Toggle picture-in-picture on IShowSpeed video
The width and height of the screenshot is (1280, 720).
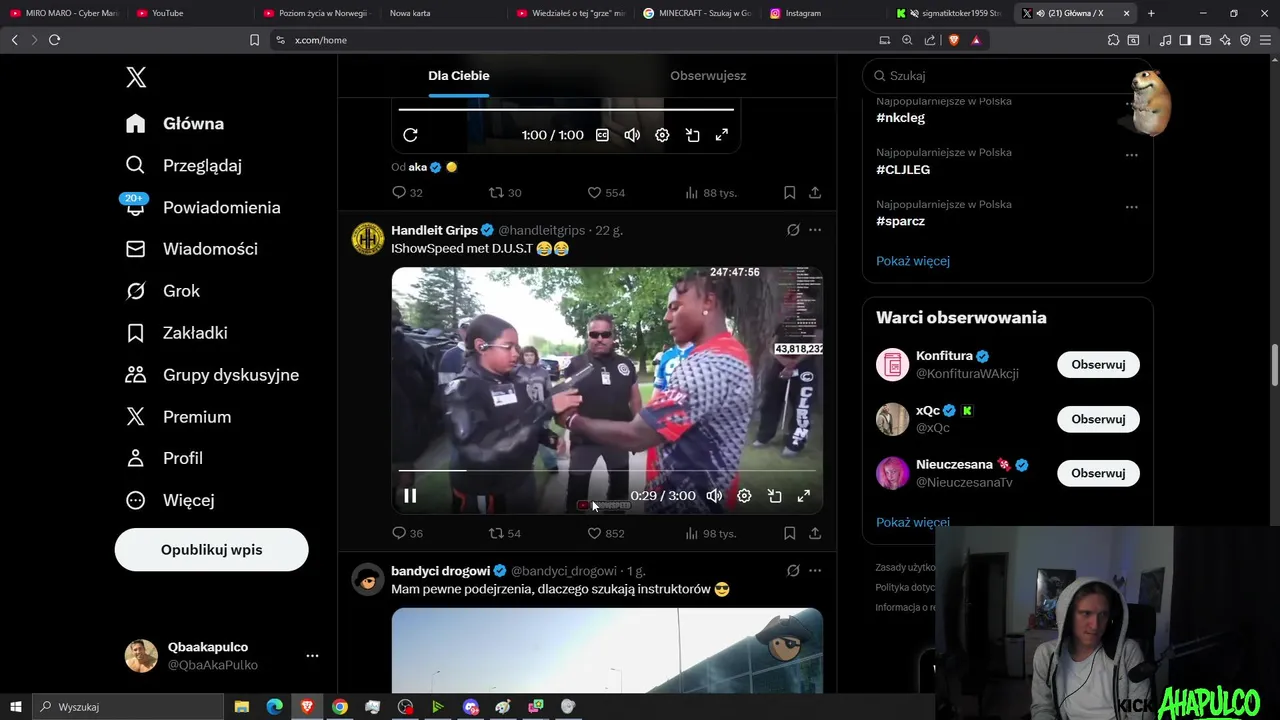(774, 496)
